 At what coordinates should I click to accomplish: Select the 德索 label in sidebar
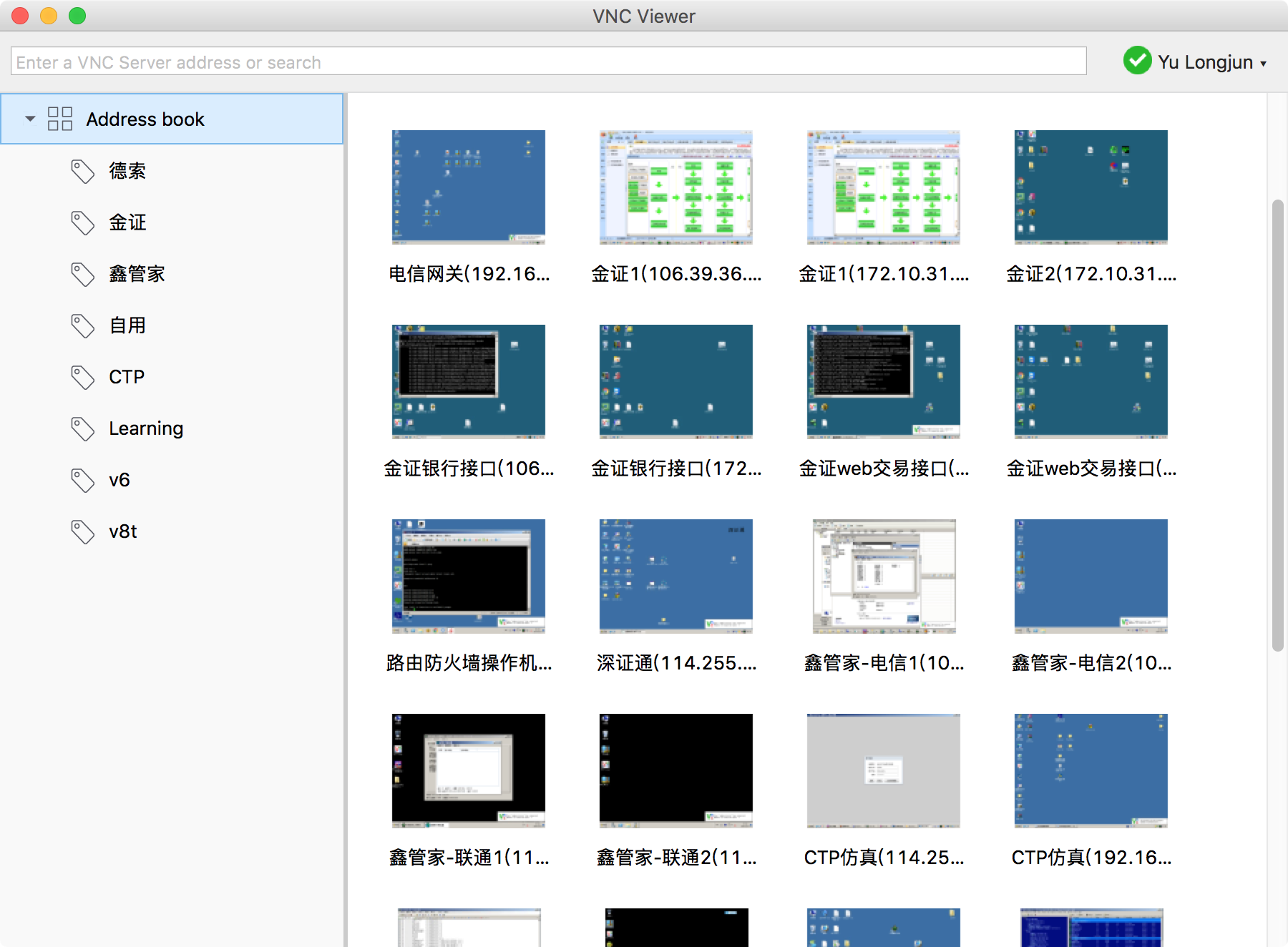(127, 171)
